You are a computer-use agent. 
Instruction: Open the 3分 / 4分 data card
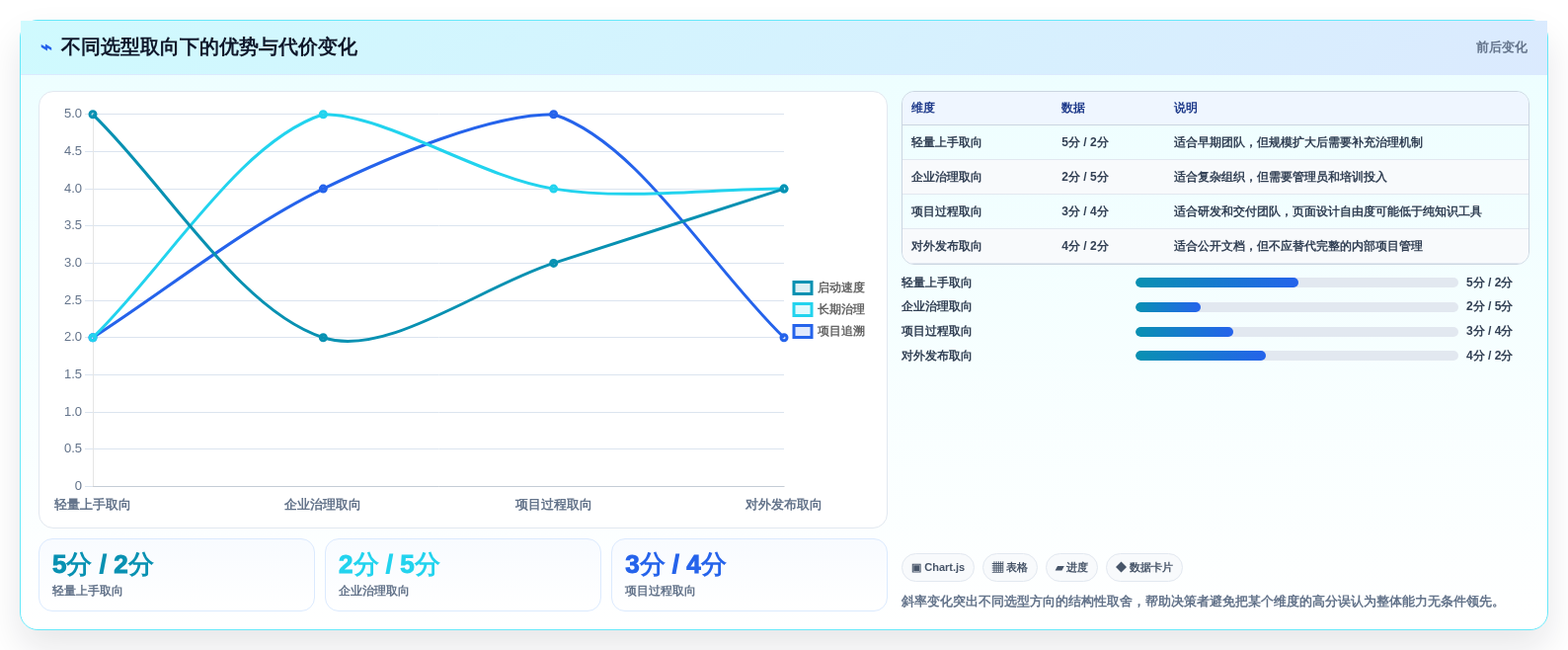(749, 575)
